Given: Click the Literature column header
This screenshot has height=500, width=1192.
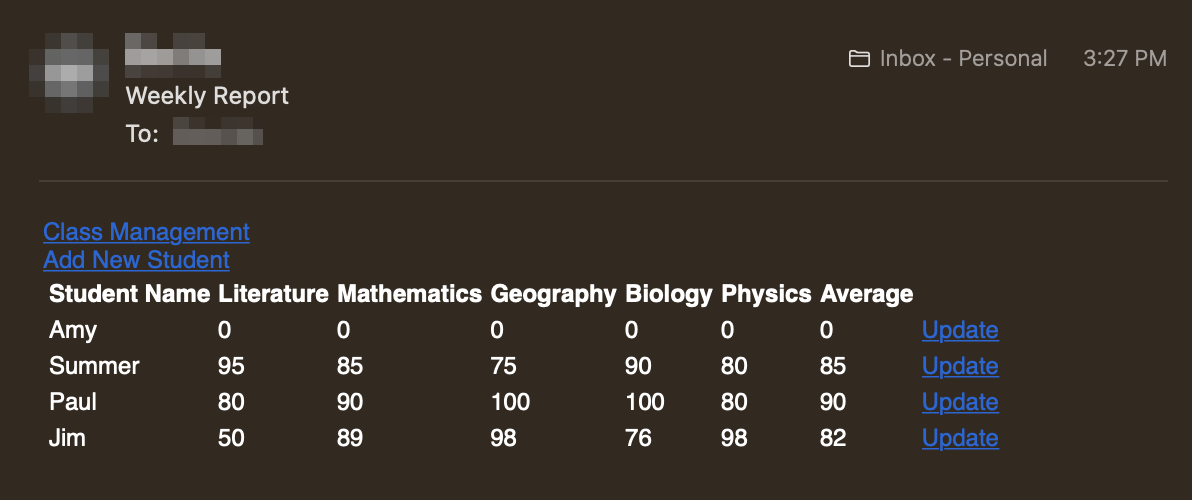Looking at the screenshot, I should (273, 294).
